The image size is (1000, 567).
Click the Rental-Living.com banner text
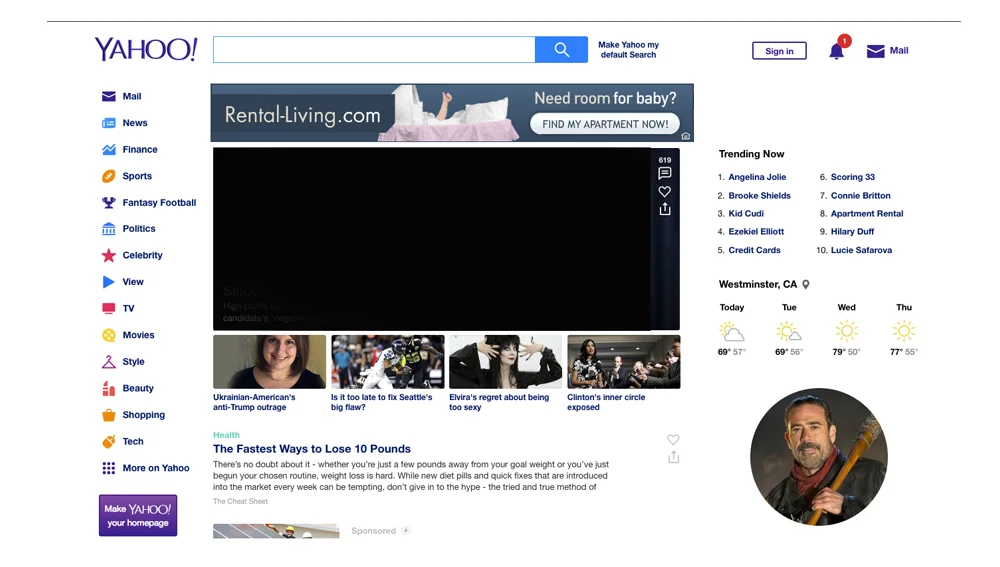[302, 115]
